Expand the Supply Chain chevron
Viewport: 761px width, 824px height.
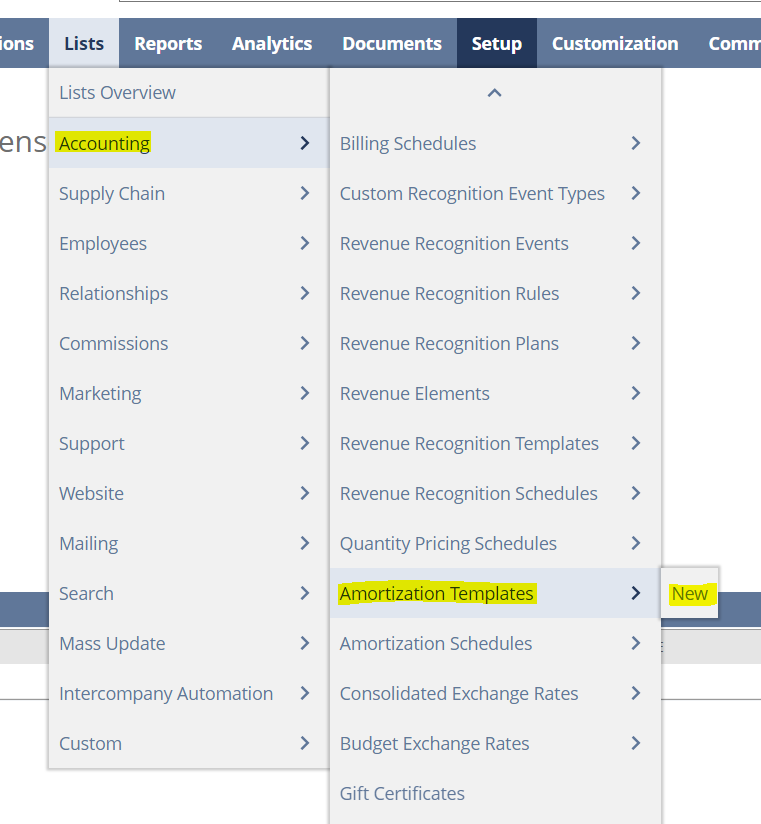(305, 193)
